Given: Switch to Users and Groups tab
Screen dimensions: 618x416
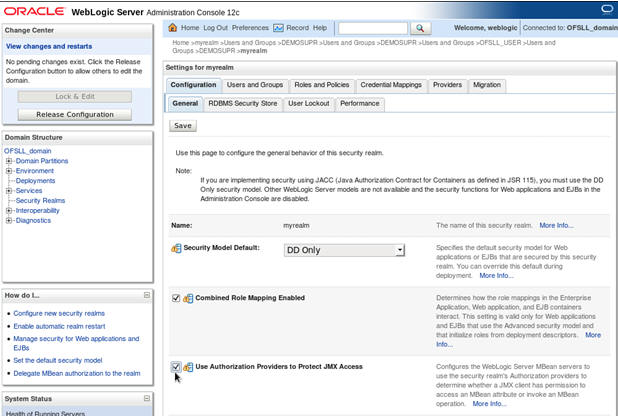Looking at the screenshot, I should [255, 85].
